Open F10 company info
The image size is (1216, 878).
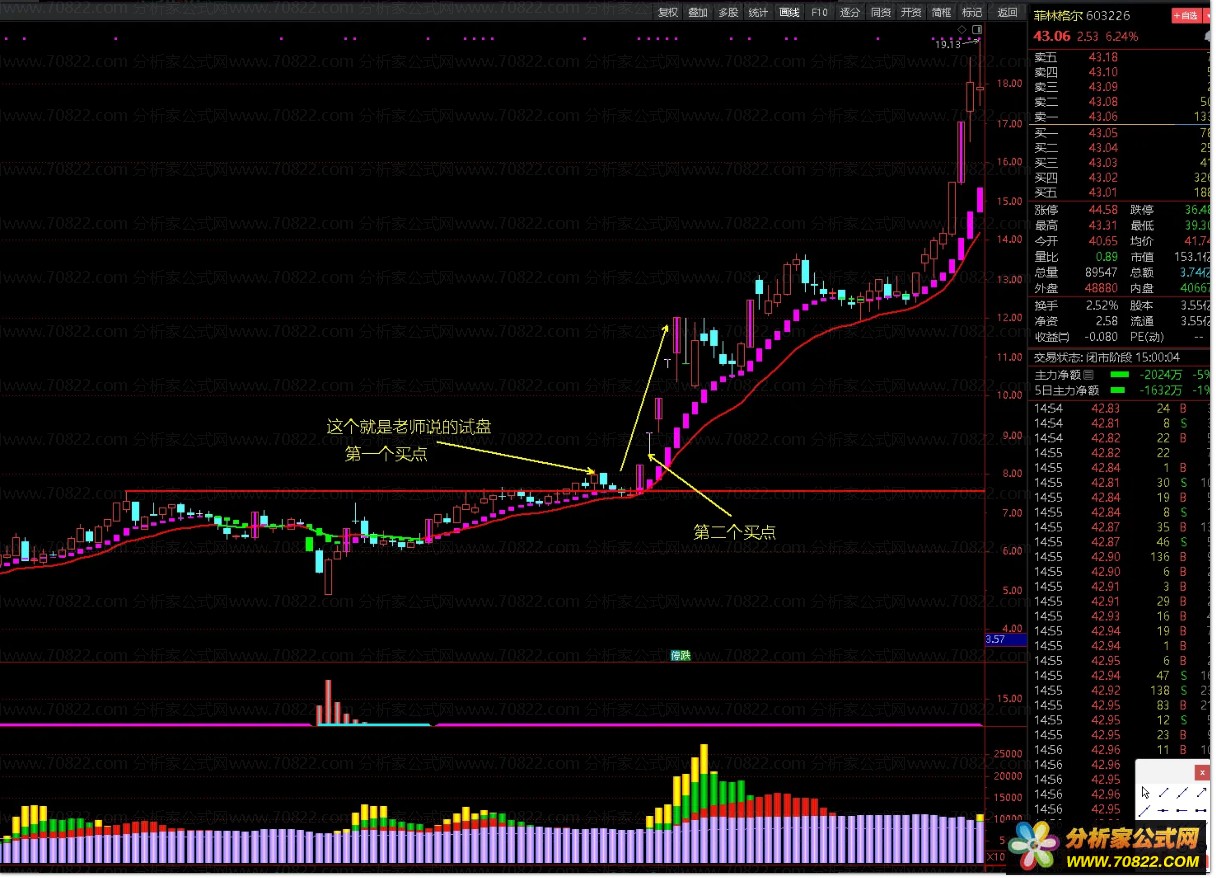[819, 13]
